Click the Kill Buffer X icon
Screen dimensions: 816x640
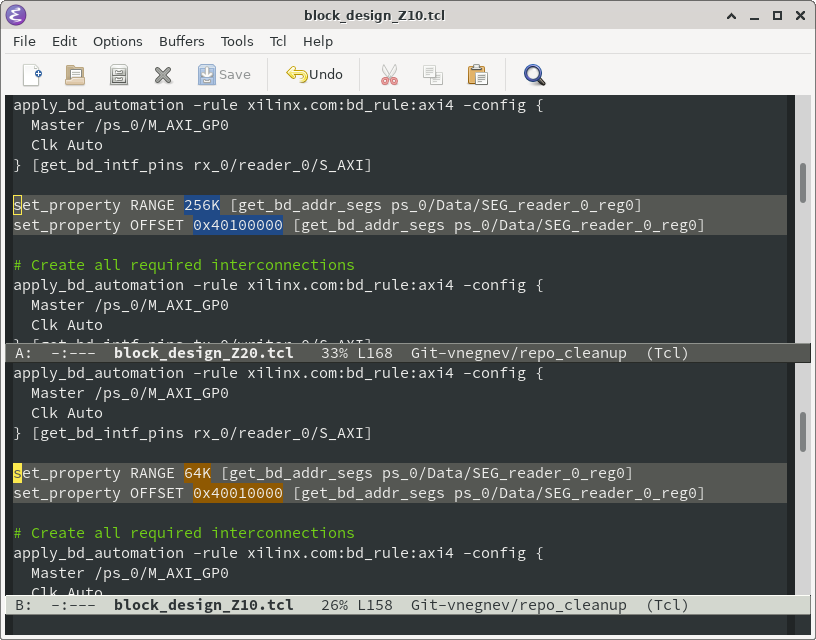click(163, 75)
